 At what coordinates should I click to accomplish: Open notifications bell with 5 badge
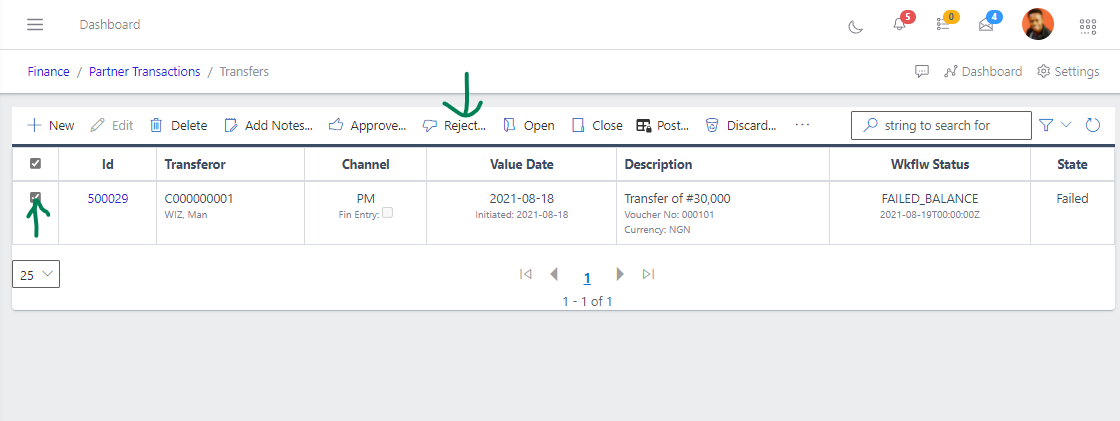click(x=899, y=24)
